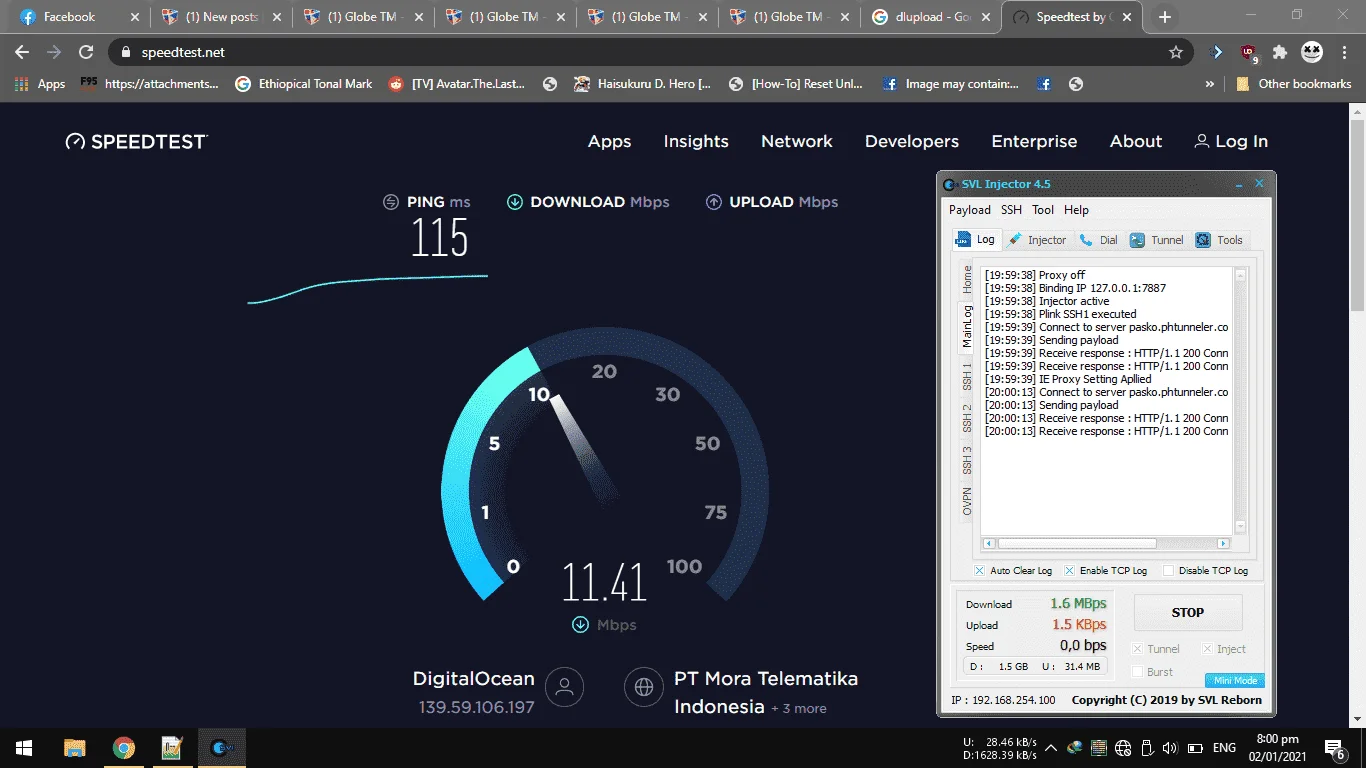Switch to Mini Mode
1366x768 pixels.
[x=1235, y=681]
